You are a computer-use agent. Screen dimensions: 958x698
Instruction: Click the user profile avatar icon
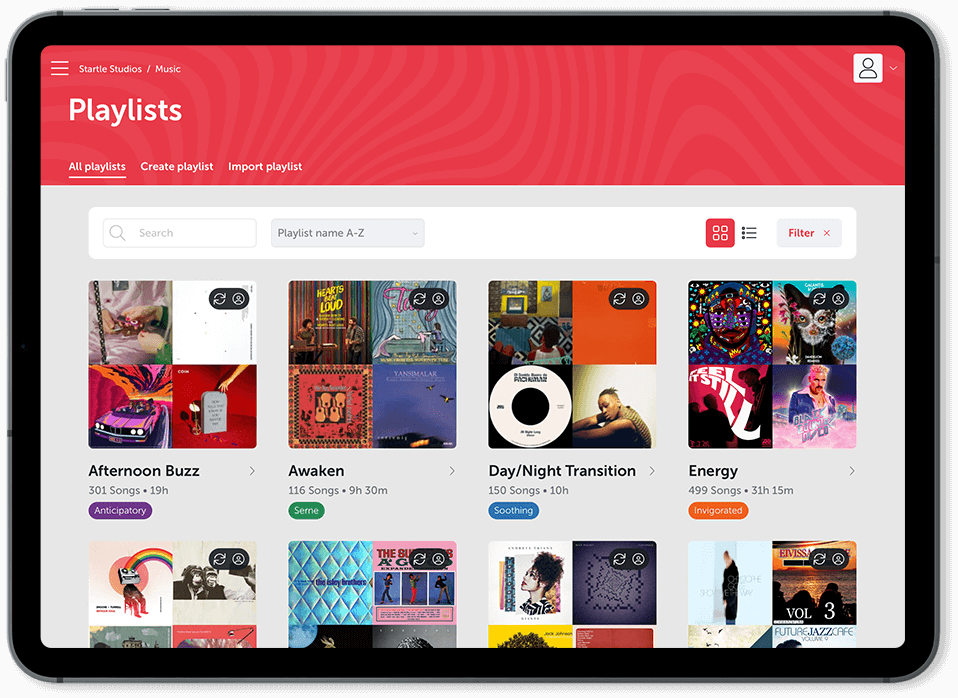(868, 68)
